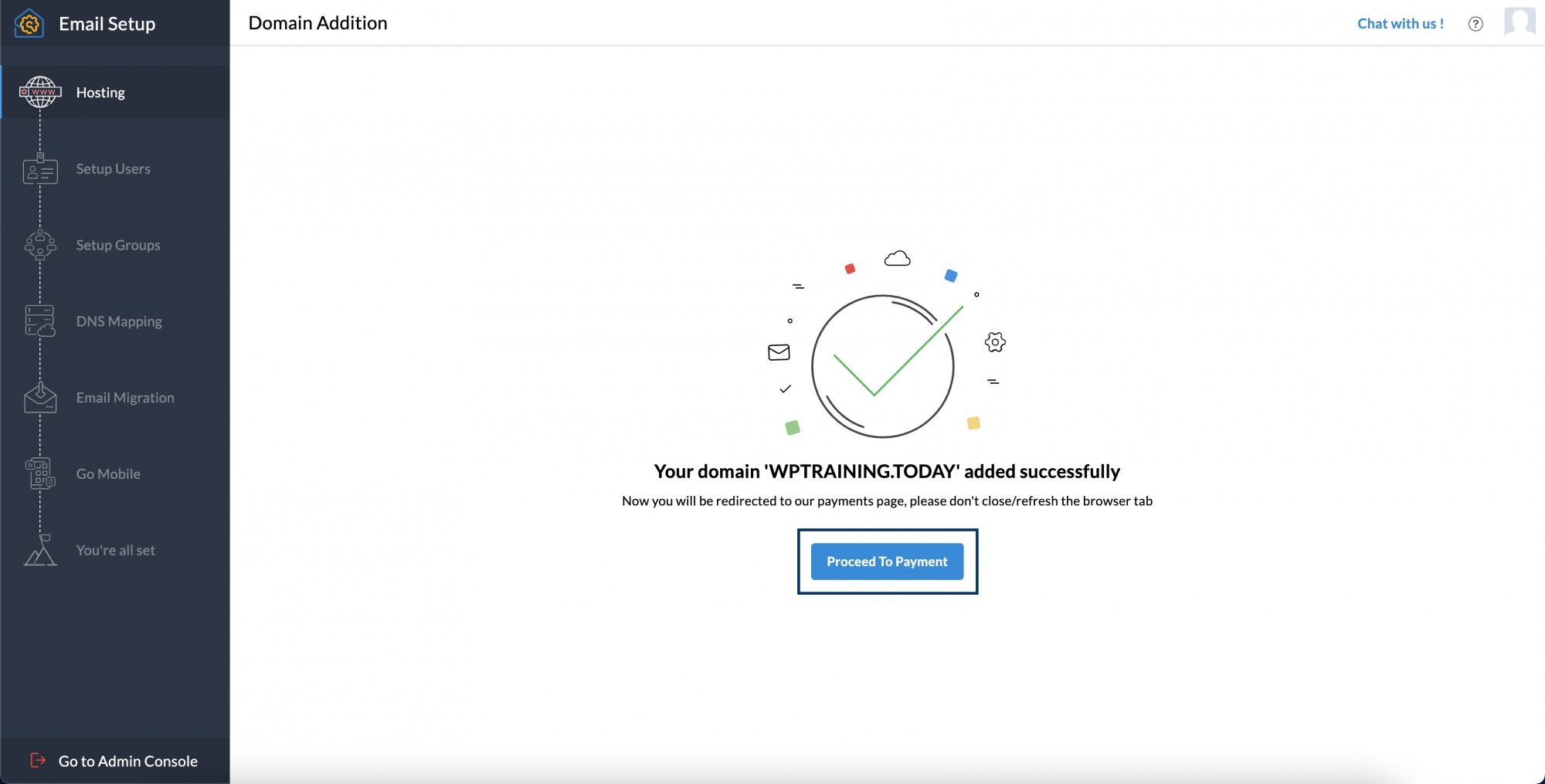Open the Chat with us link
The width and height of the screenshot is (1545, 784).
coord(1400,24)
